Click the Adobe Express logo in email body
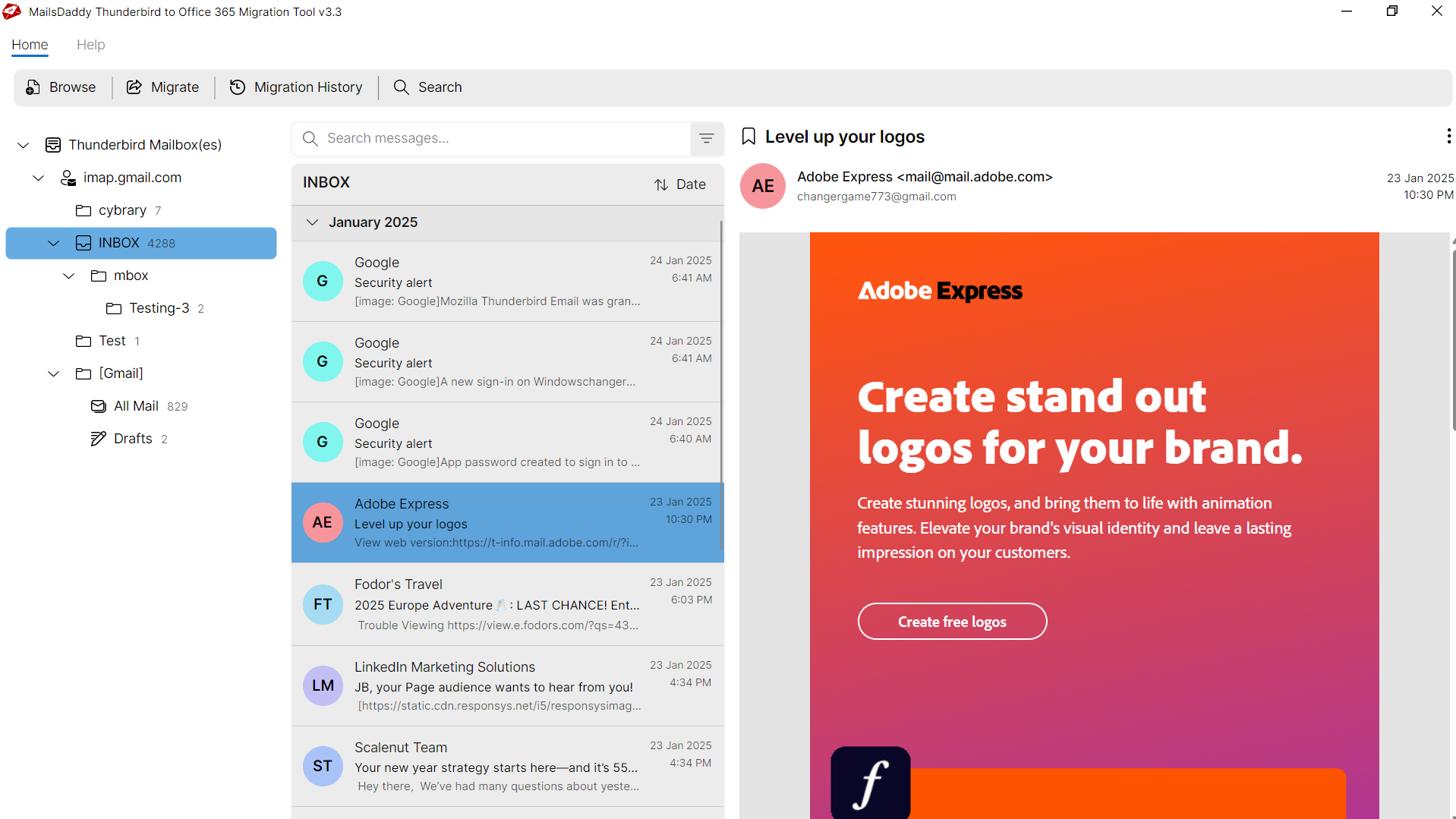1456x819 pixels. click(x=940, y=291)
